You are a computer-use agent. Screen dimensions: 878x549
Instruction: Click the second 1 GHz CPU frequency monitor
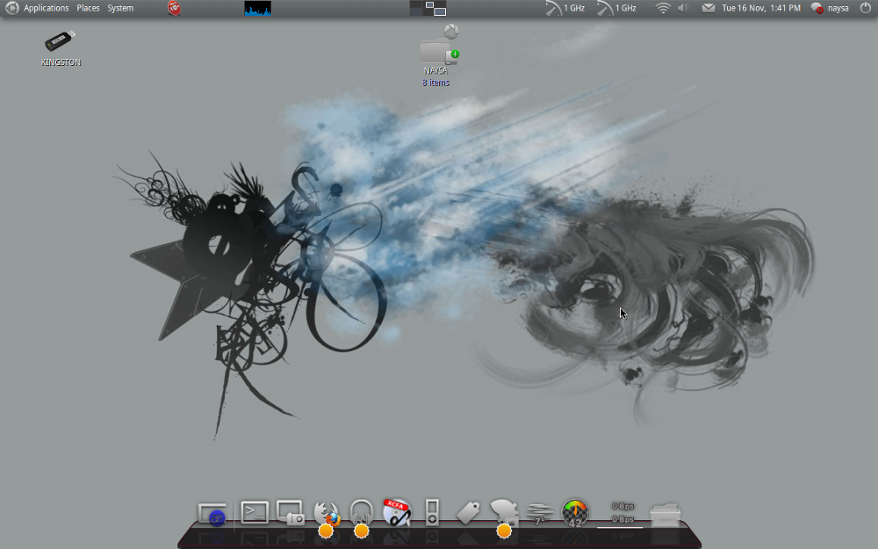click(617, 8)
